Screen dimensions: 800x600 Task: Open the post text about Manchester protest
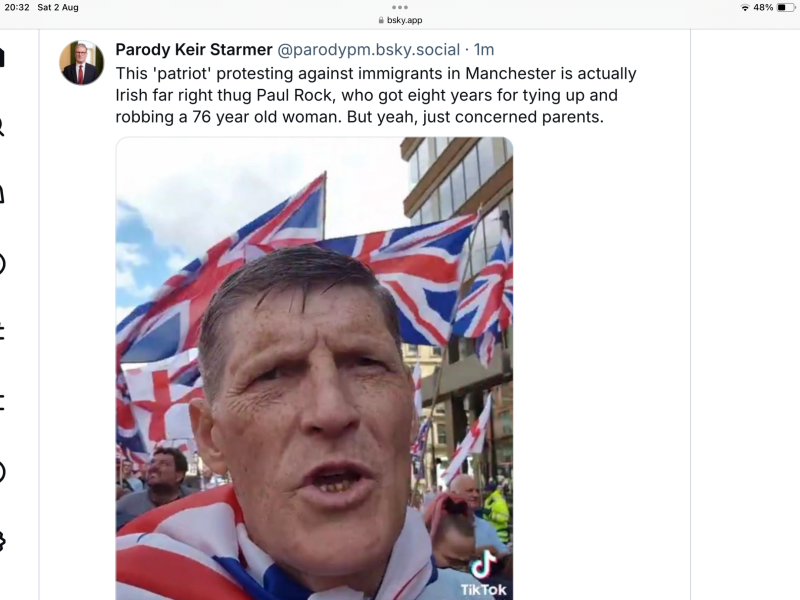(375, 95)
